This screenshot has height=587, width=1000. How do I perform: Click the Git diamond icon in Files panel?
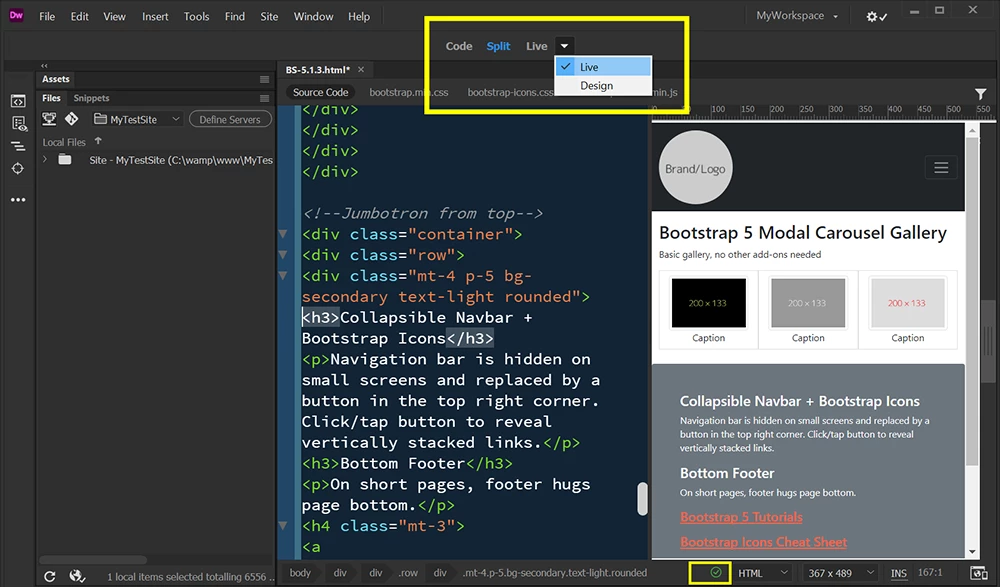(x=71, y=119)
